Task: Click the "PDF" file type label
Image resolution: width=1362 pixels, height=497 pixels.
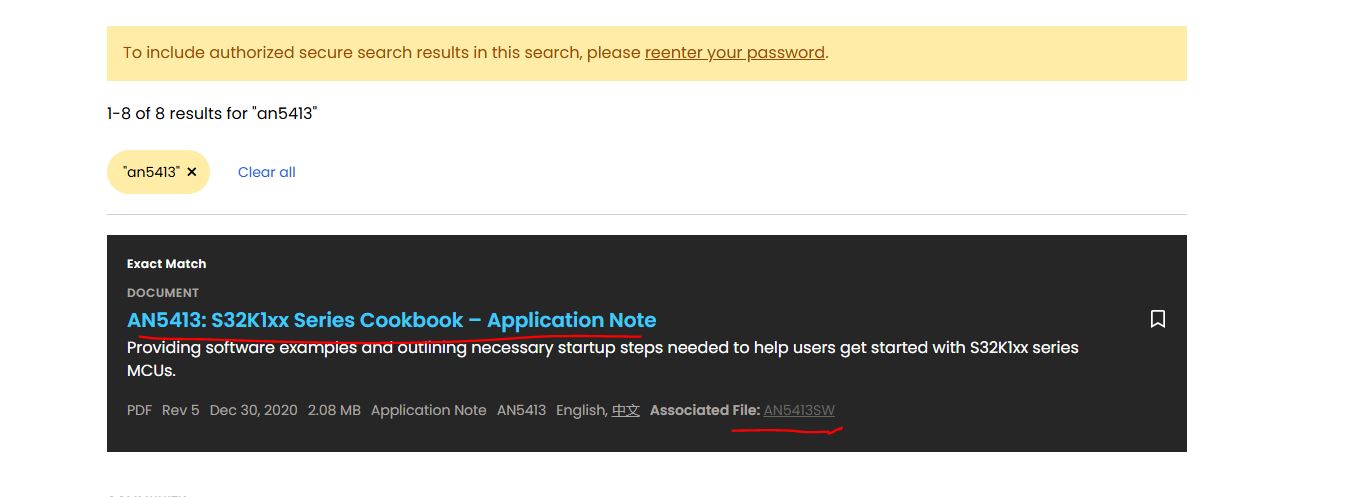Action: click(x=139, y=410)
